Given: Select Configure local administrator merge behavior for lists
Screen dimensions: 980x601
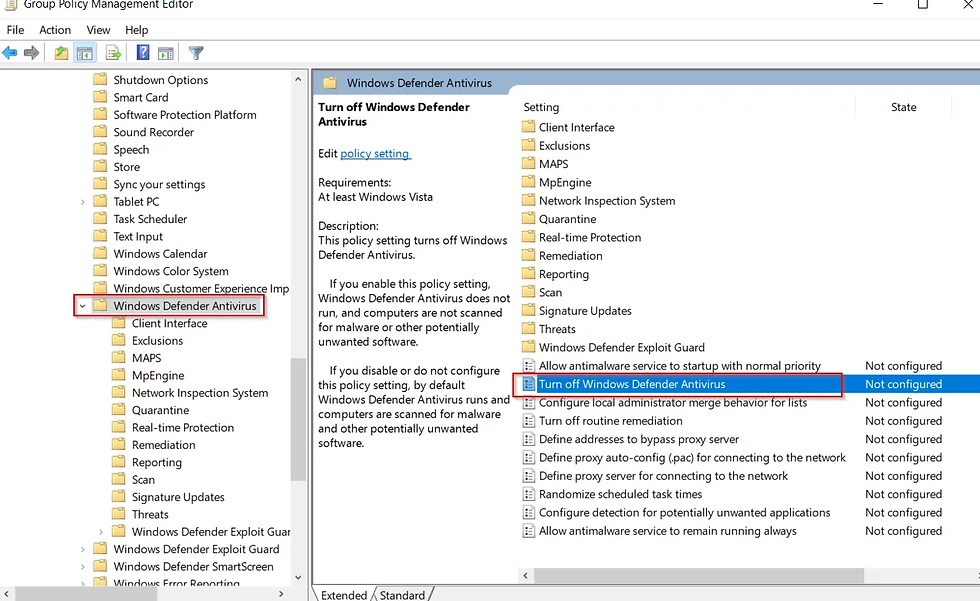Looking at the screenshot, I should 673,403.
